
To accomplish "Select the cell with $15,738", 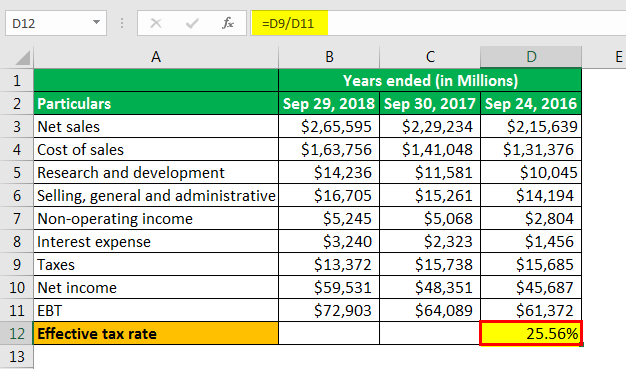I will (x=430, y=264).
